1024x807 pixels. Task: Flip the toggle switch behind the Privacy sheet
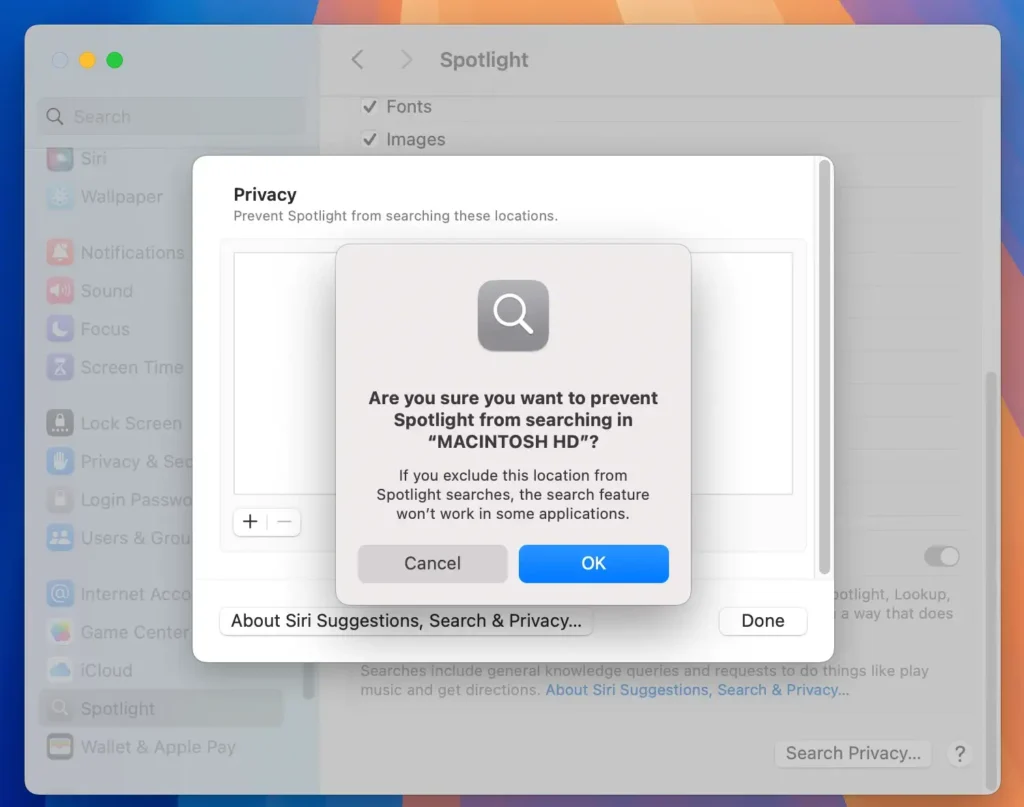pyautogui.click(x=942, y=556)
